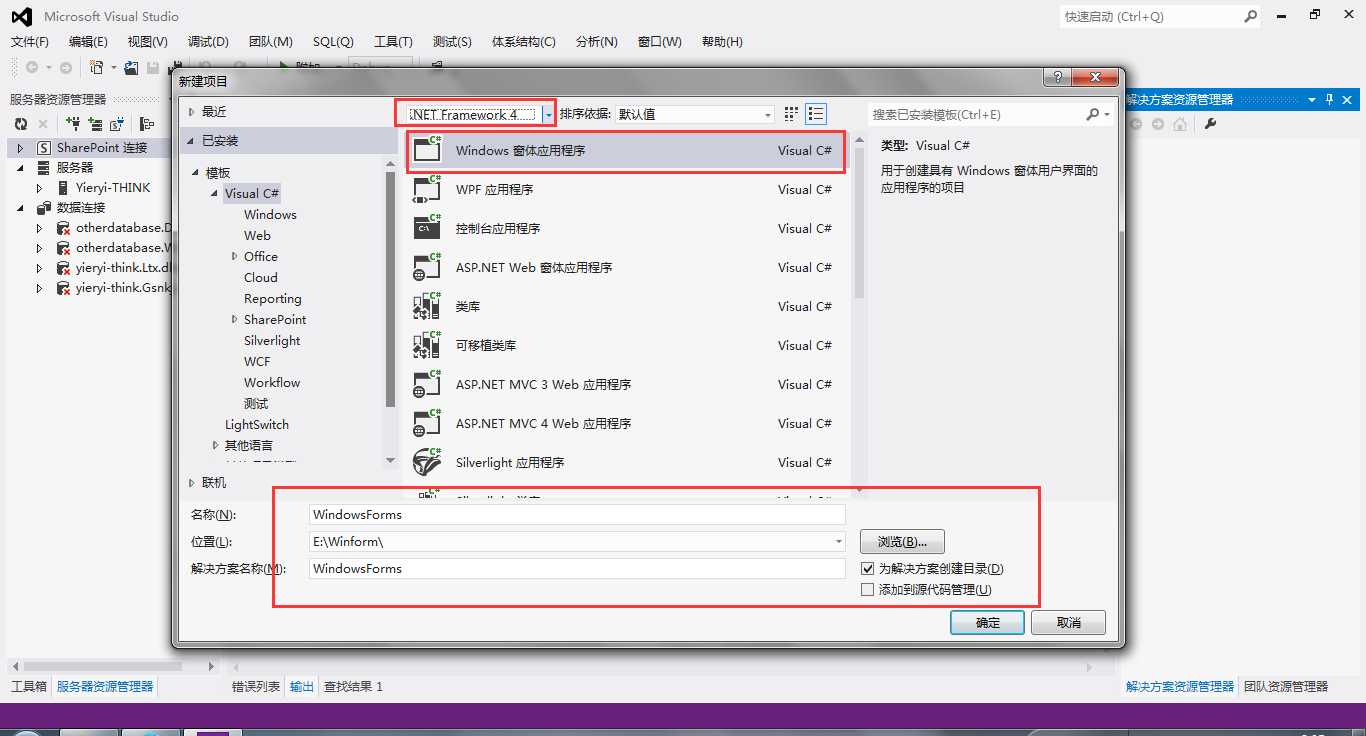
Task: Expand the Office template node
Action: (x=235, y=257)
